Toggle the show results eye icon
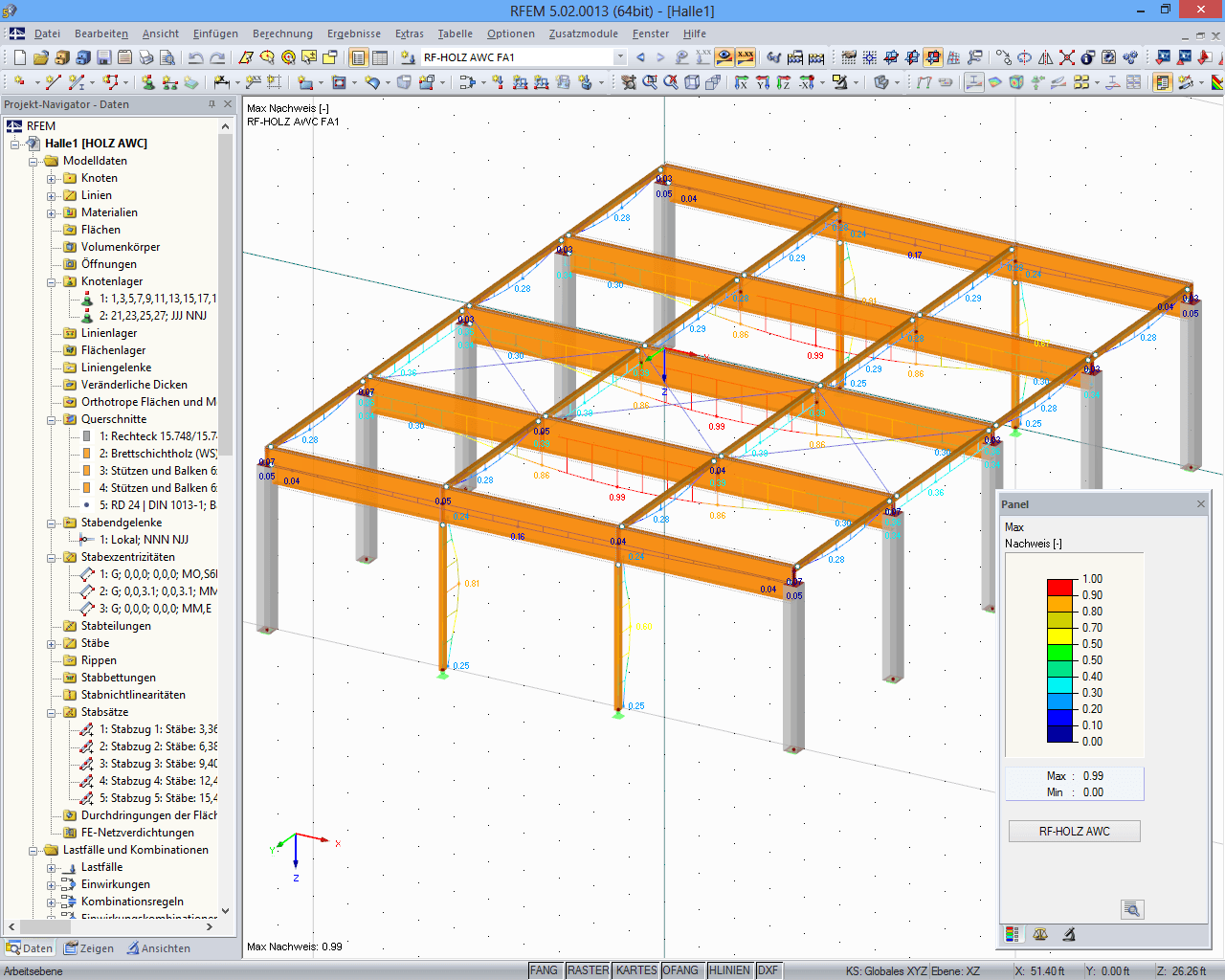The width and height of the screenshot is (1225, 980). [x=724, y=57]
